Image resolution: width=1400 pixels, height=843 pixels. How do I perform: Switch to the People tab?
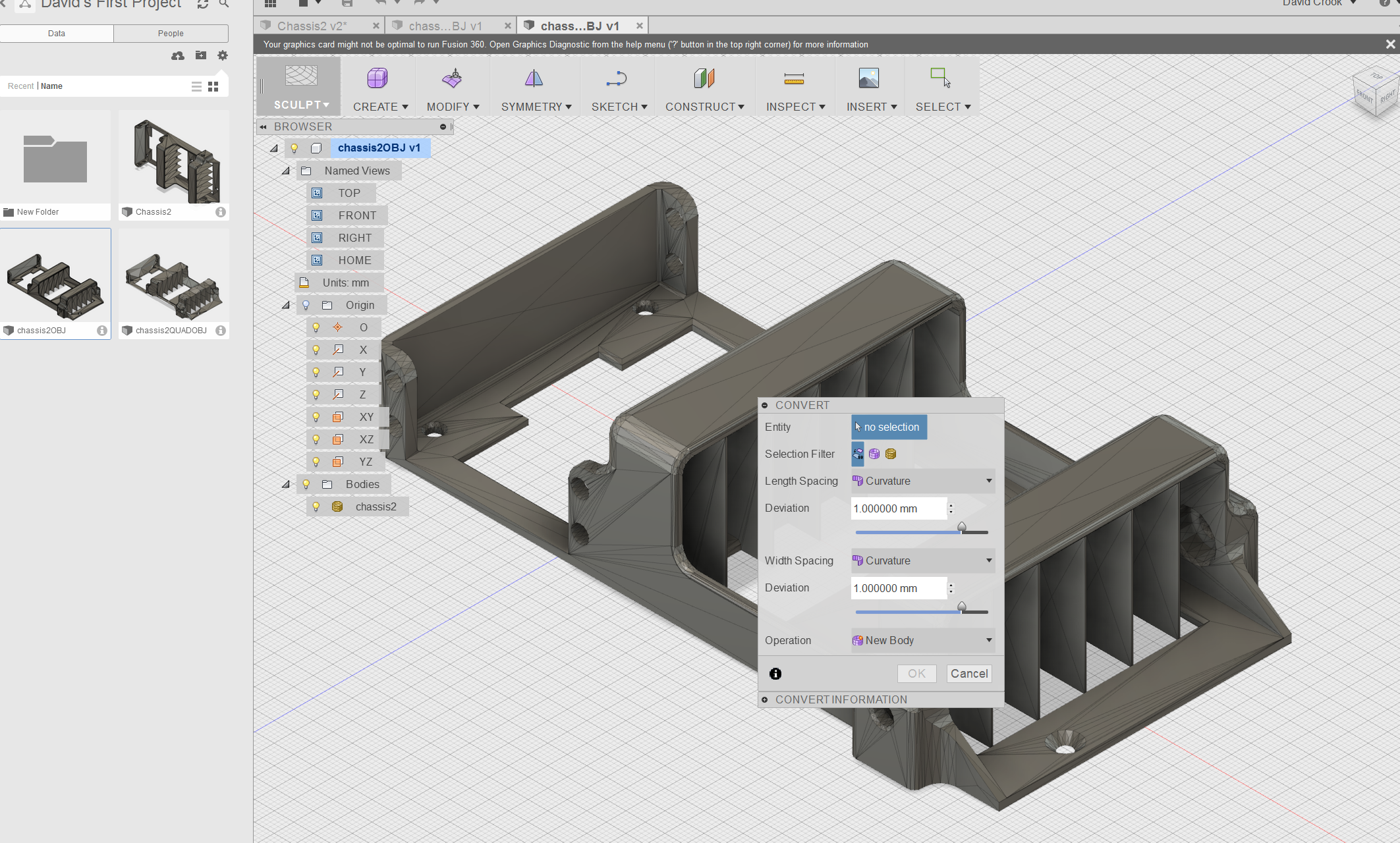click(x=170, y=33)
